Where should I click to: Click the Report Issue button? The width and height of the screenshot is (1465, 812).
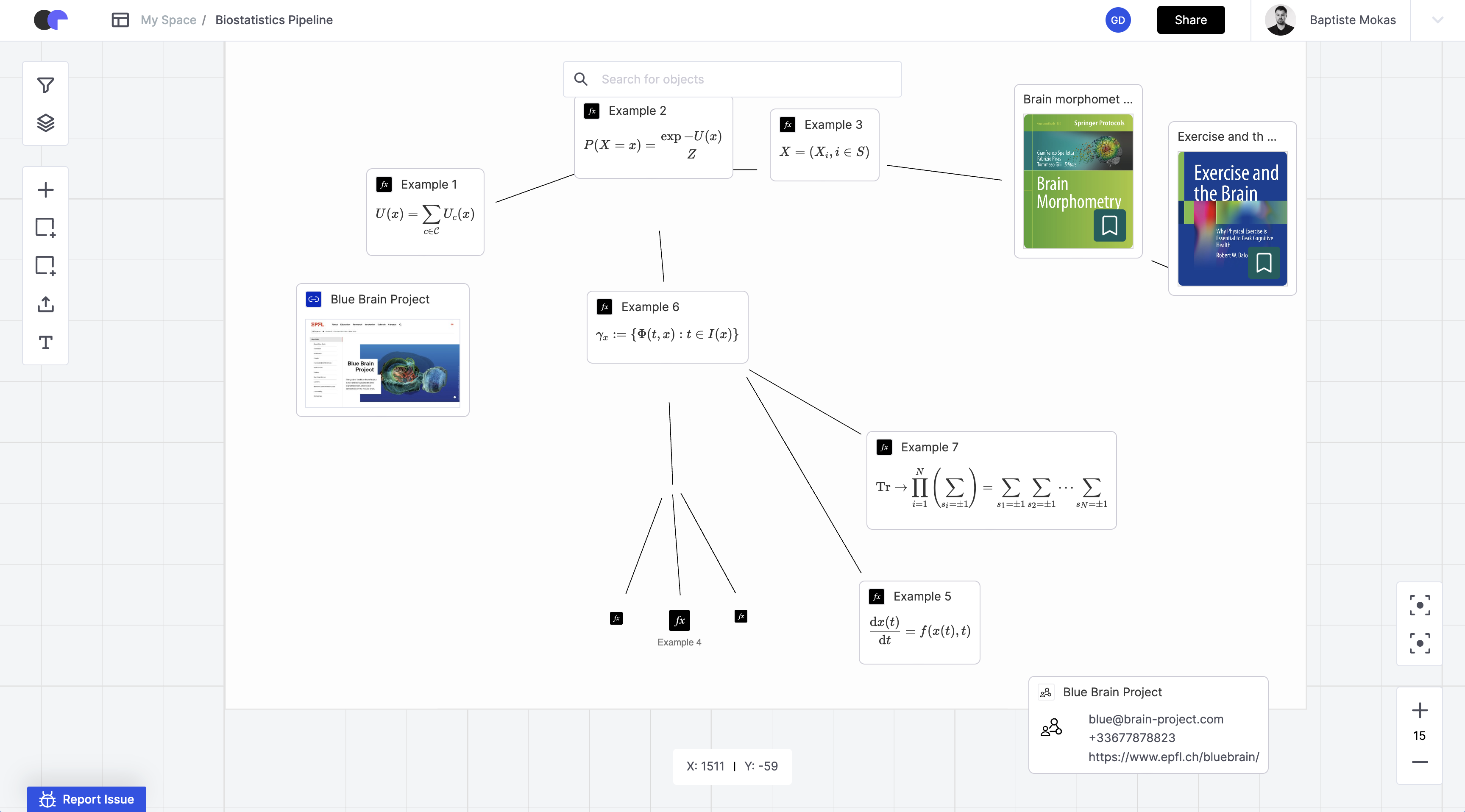pyautogui.click(x=86, y=799)
